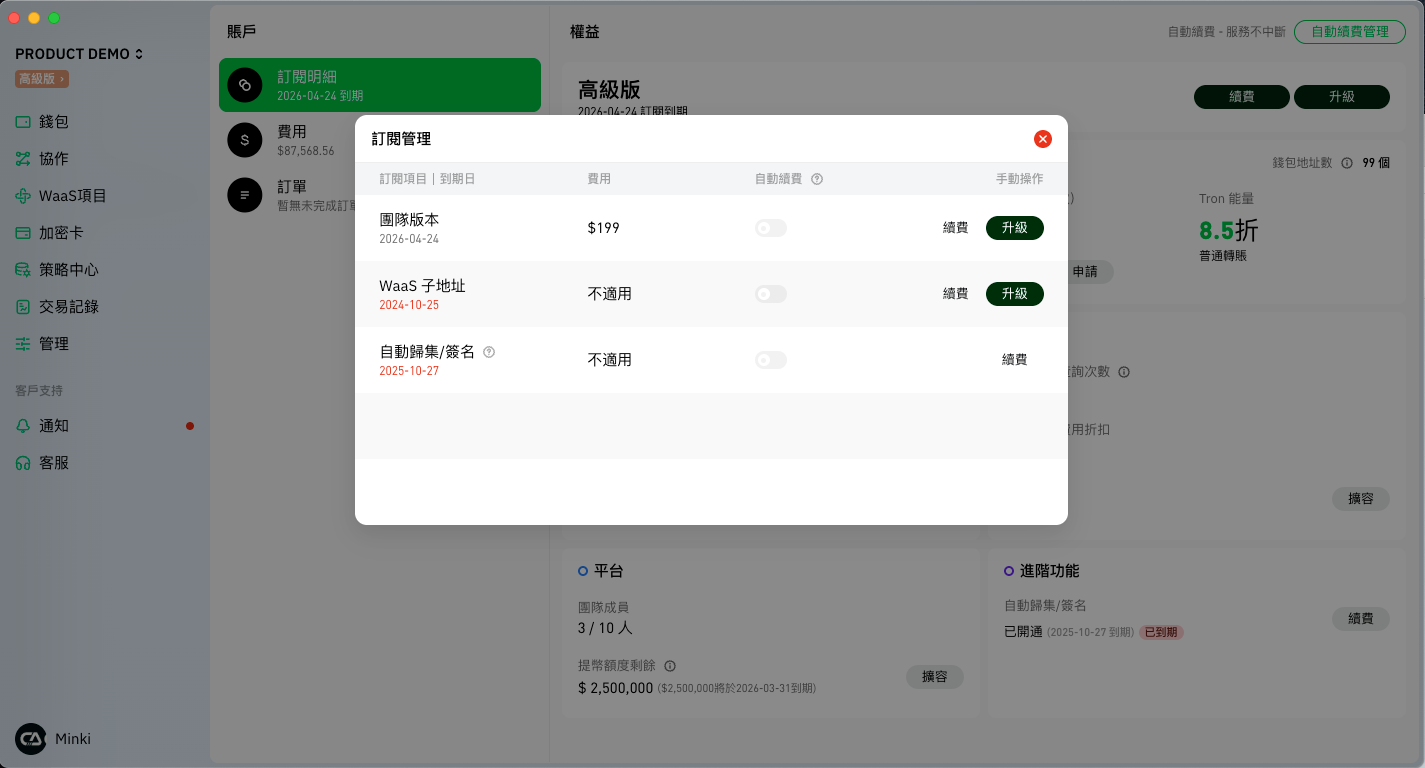Viewport: 1425px width, 768px height.
Task: Click 續費 link for 自動歸集/簽名 row
Action: 1014,360
